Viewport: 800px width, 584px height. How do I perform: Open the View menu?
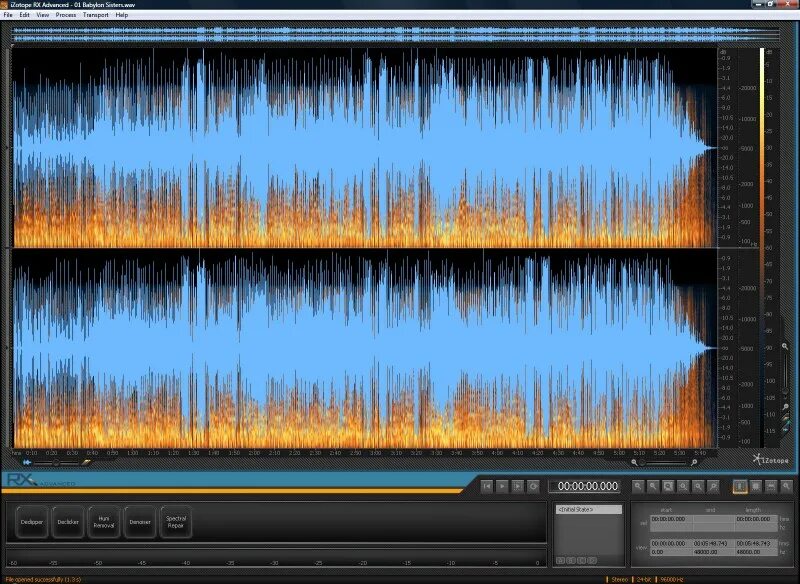(42, 15)
